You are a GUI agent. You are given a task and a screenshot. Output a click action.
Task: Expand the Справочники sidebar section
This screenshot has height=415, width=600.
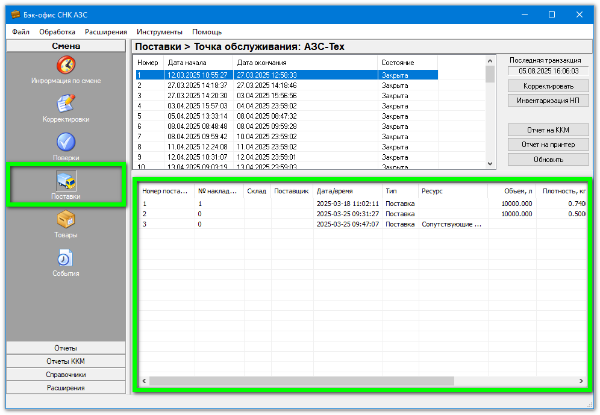[66, 374]
